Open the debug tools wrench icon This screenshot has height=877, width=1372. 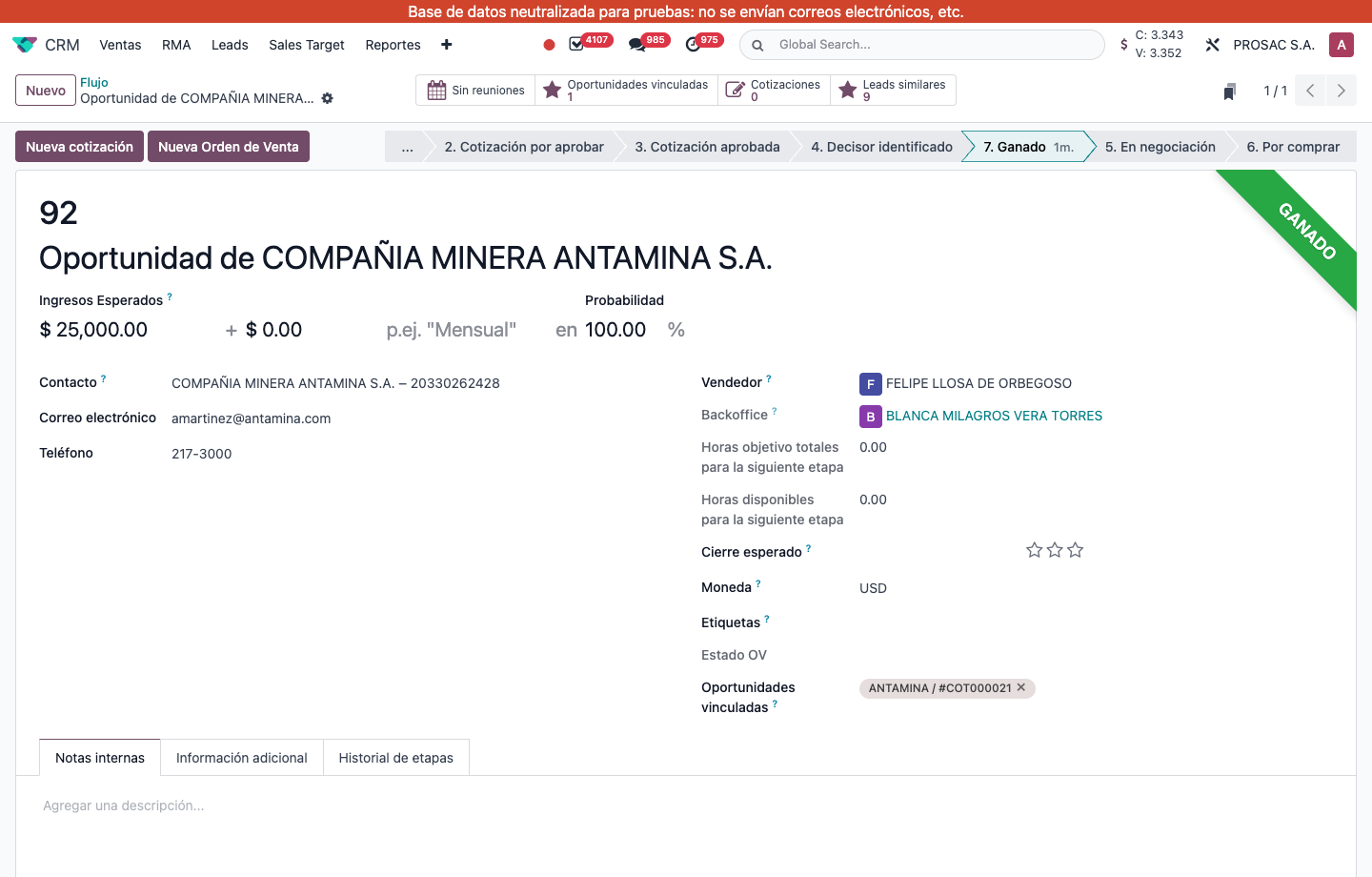[1213, 45]
